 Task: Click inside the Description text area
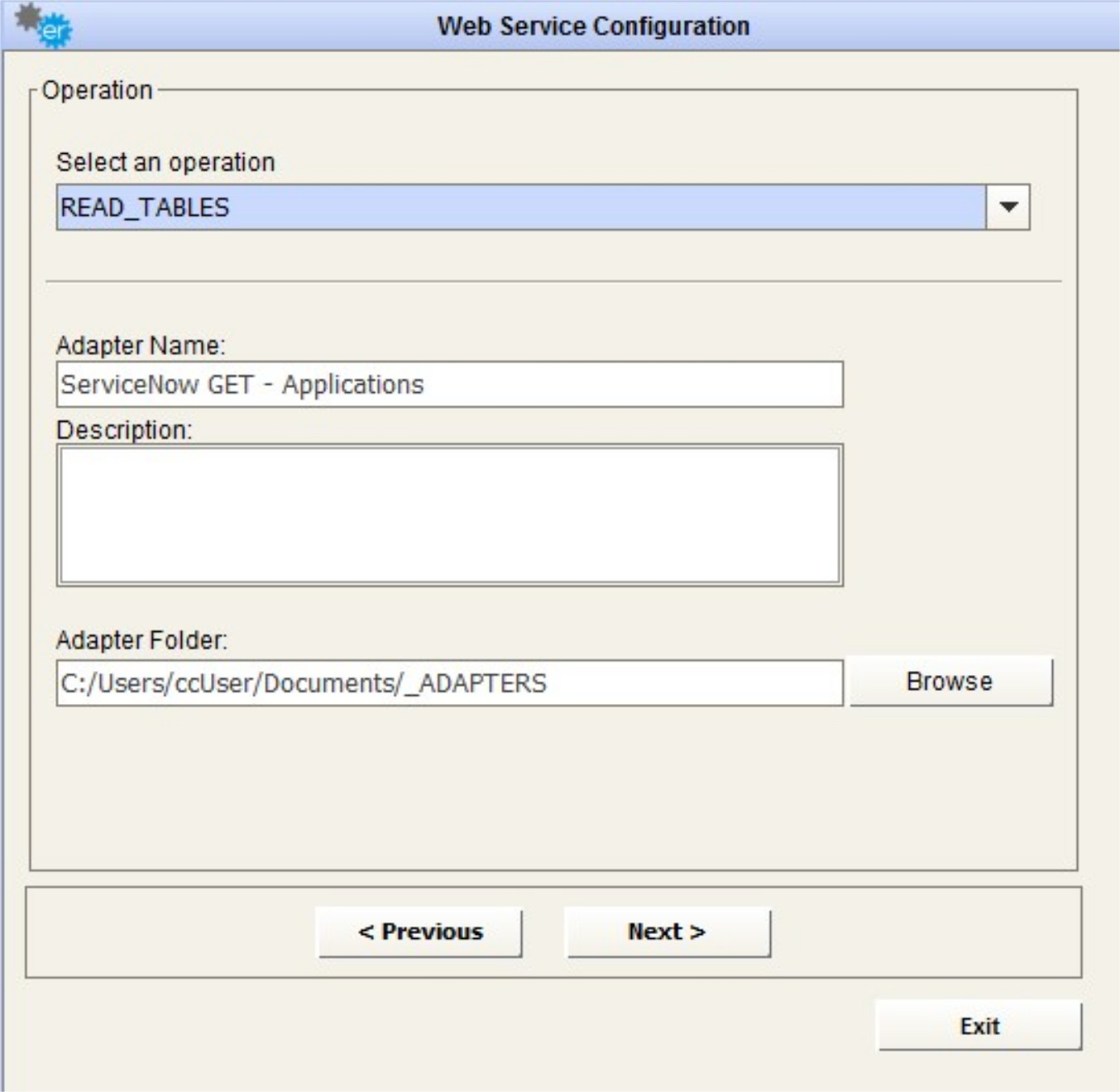point(449,515)
